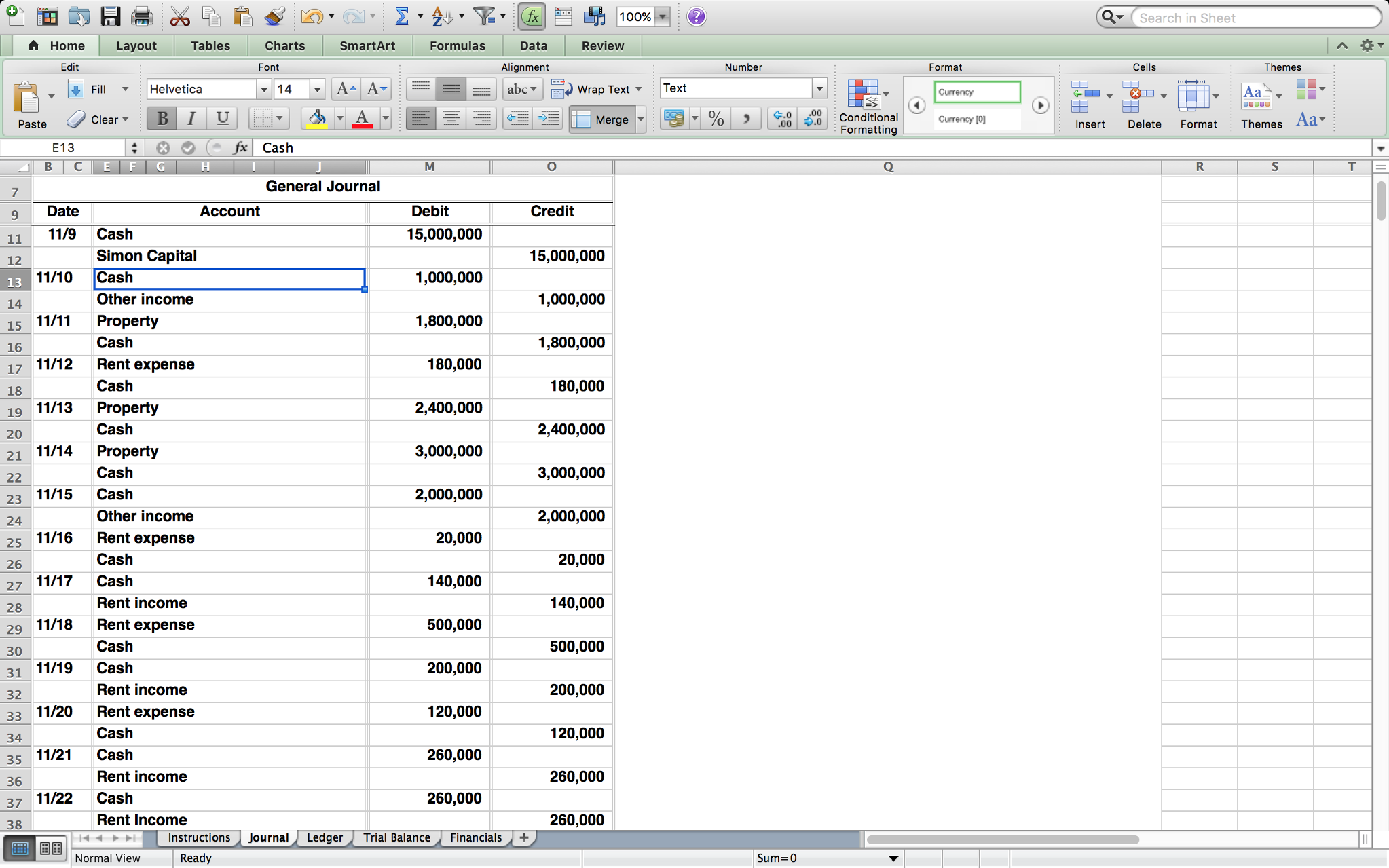Click the Paste button in Edit group
Screen dimensions: 1389x868
[32, 106]
